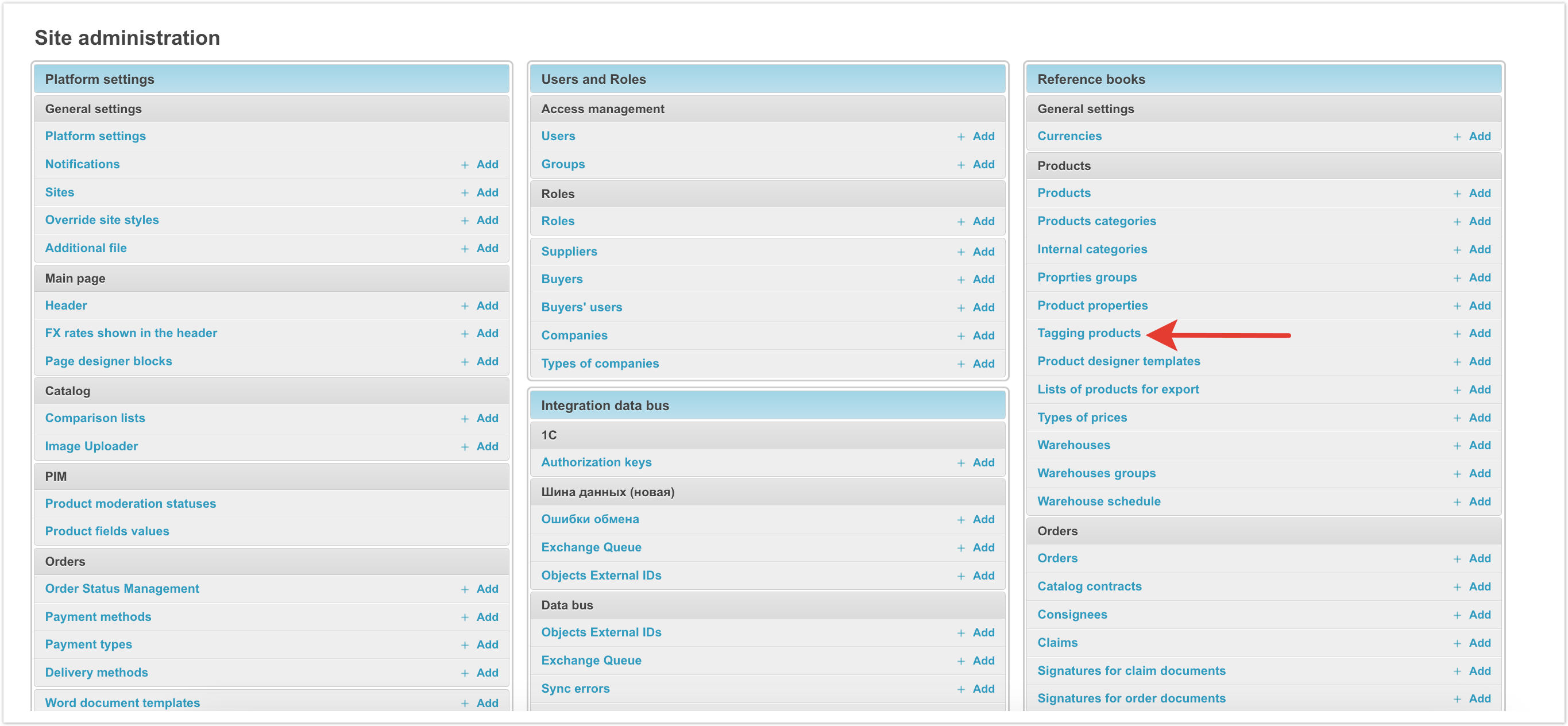Open the Integration data bus section header
The image size is (1568, 726).
point(604,406)
